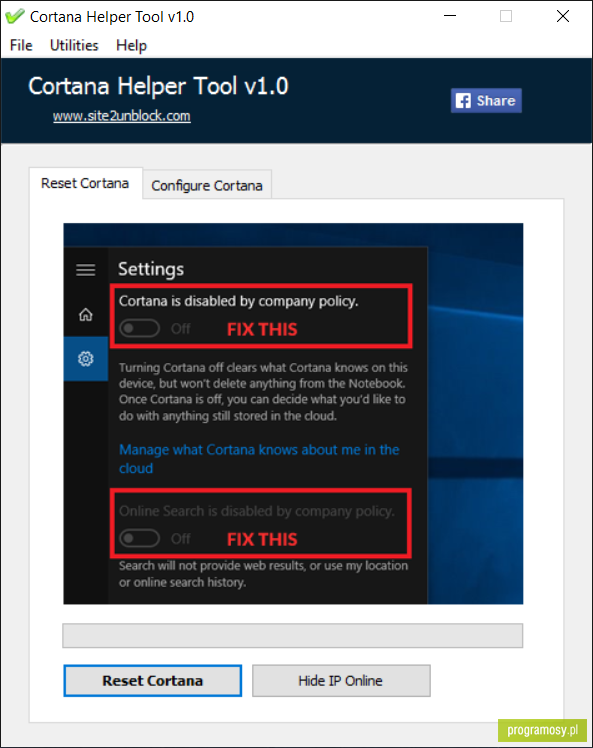Open the Utilities menu
Screen dimensions: 593x748
click(x=74, y=45)
